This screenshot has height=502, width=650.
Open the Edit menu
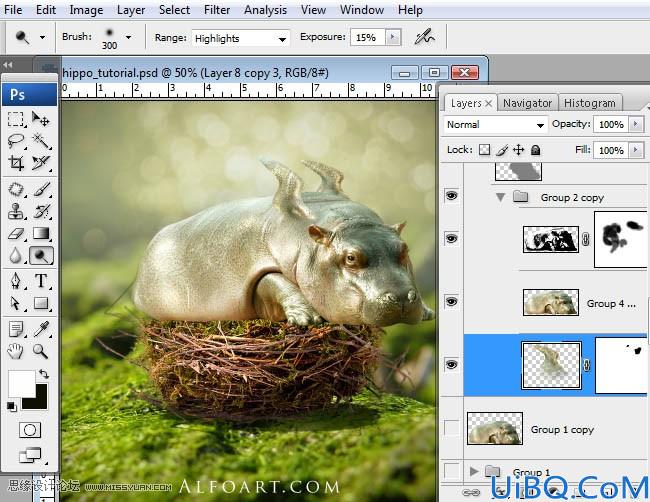pyautogui.click(x=46, y=10)
